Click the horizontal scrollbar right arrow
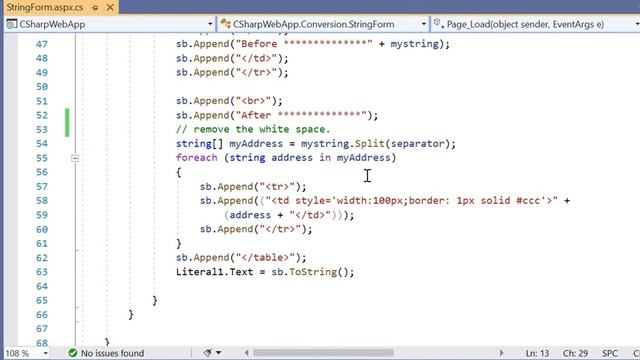This screenshot has height=360, width=640. (501, 353)
